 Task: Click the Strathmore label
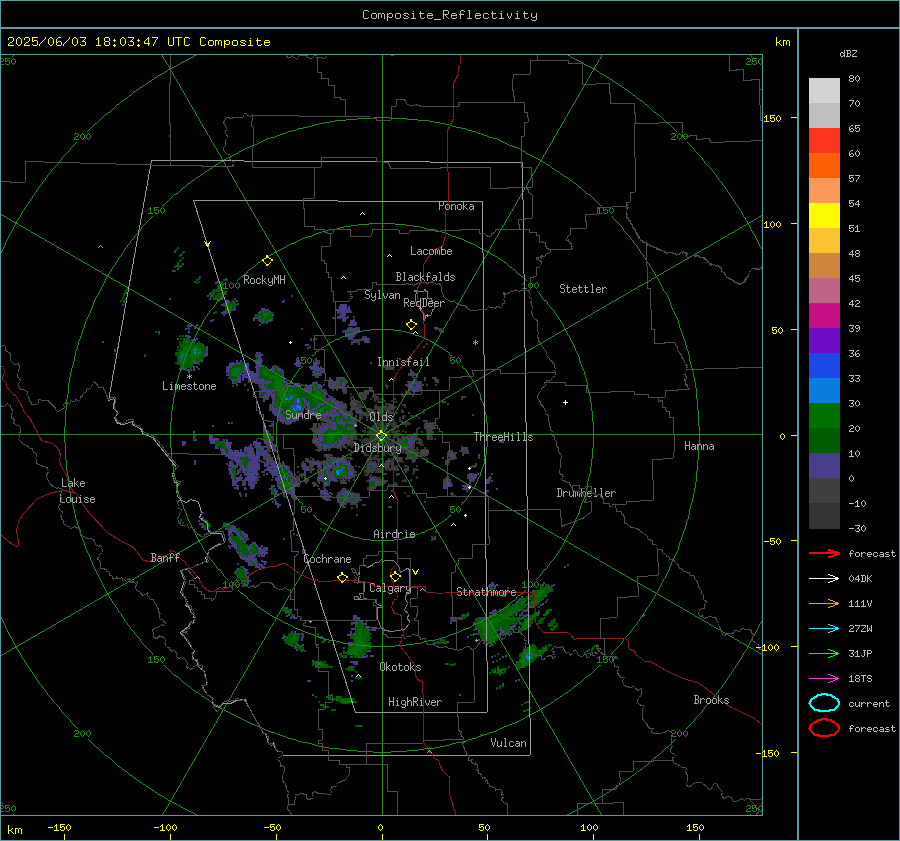pyautogui.click(x=486, y=592)
